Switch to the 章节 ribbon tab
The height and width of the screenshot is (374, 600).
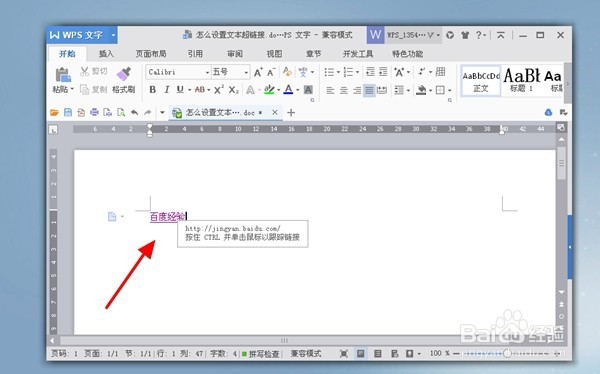tap(313, 54)
